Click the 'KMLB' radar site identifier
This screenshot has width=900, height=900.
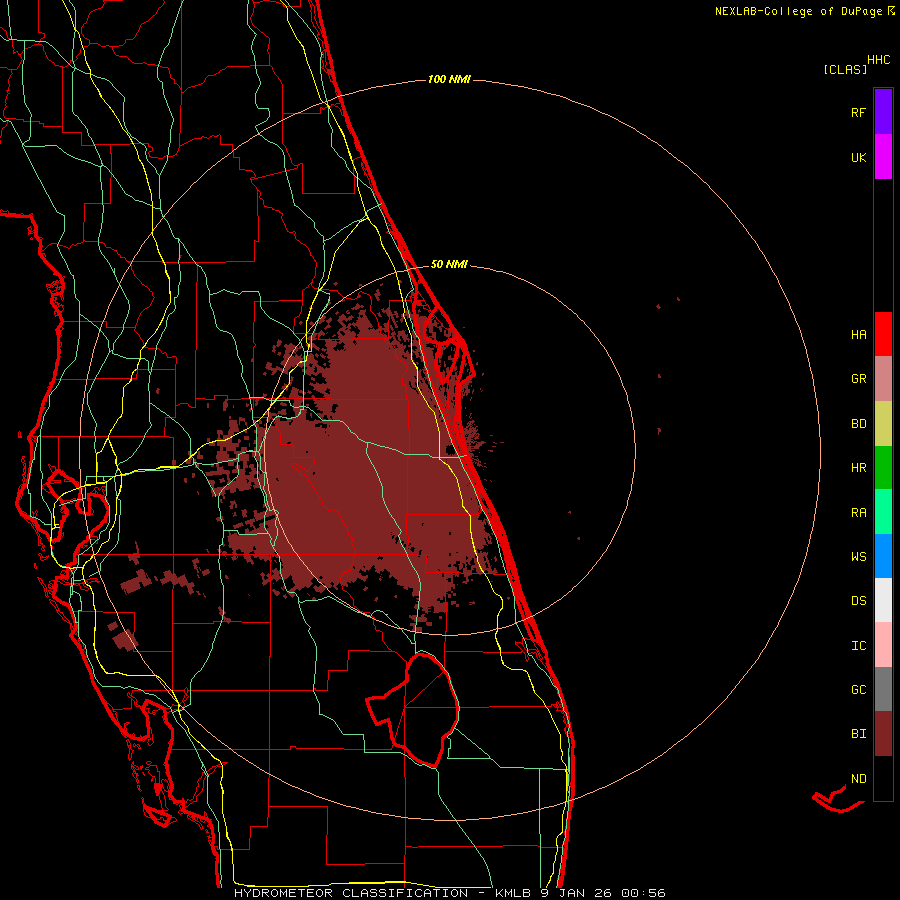click(511, 893)
